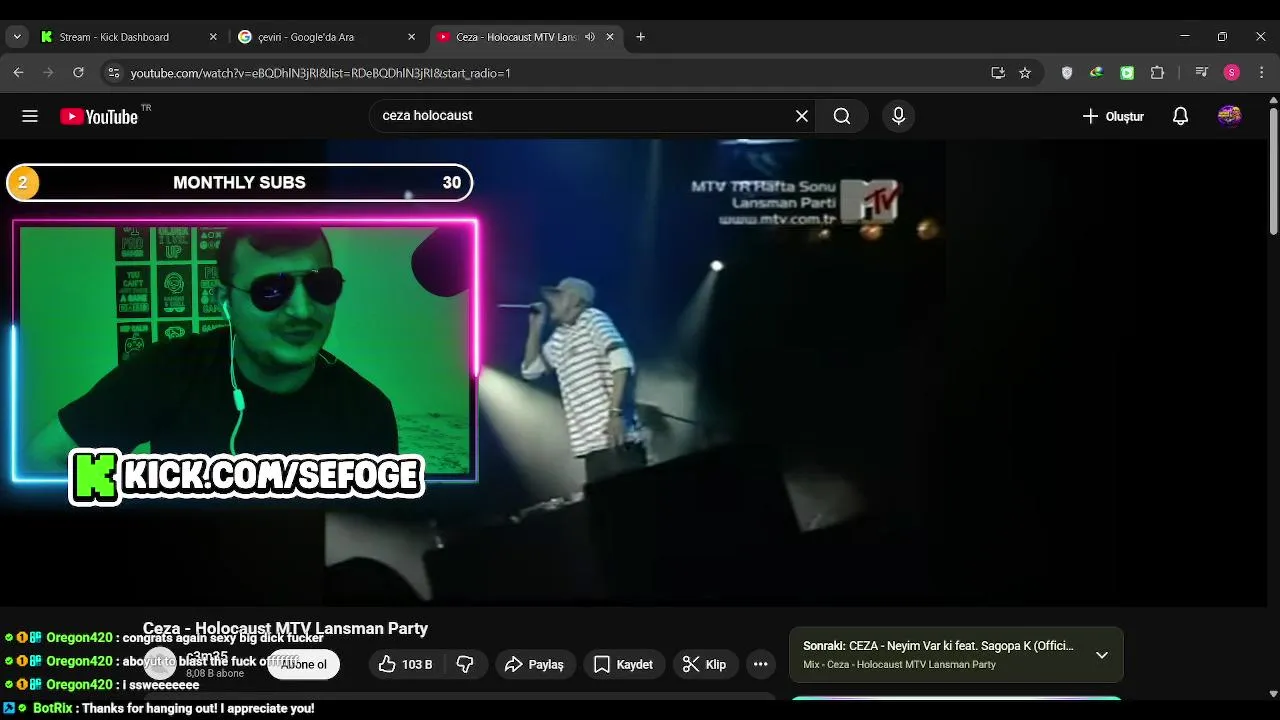
Task: Open YouTube account avatar menu
Action: click(1229, 116)
